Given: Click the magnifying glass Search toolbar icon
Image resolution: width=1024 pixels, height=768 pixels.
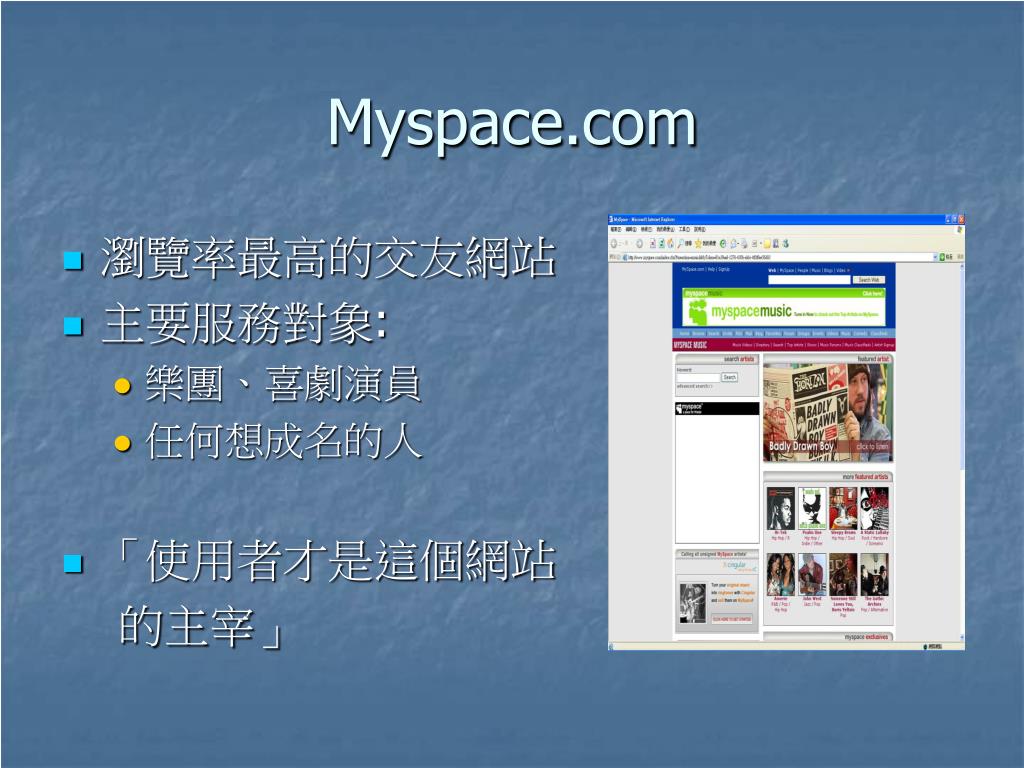Looking at the screenshot, I should click(x=680, y=244).
